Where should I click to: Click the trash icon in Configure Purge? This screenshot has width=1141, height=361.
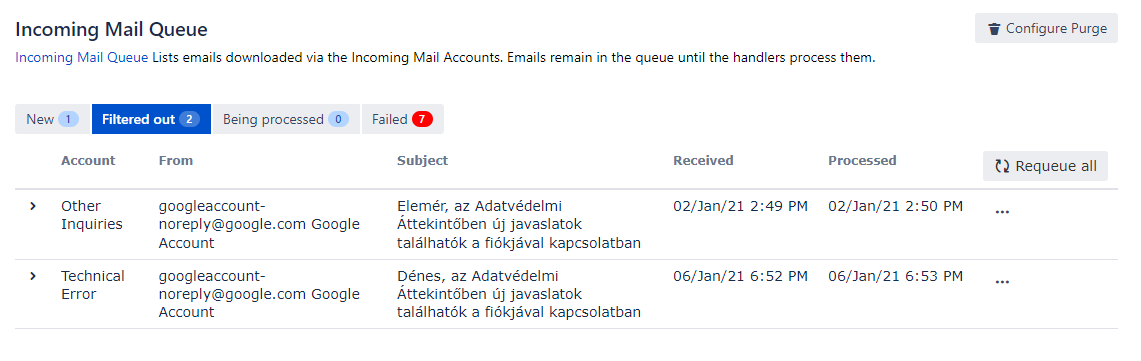tap(994, 29)
